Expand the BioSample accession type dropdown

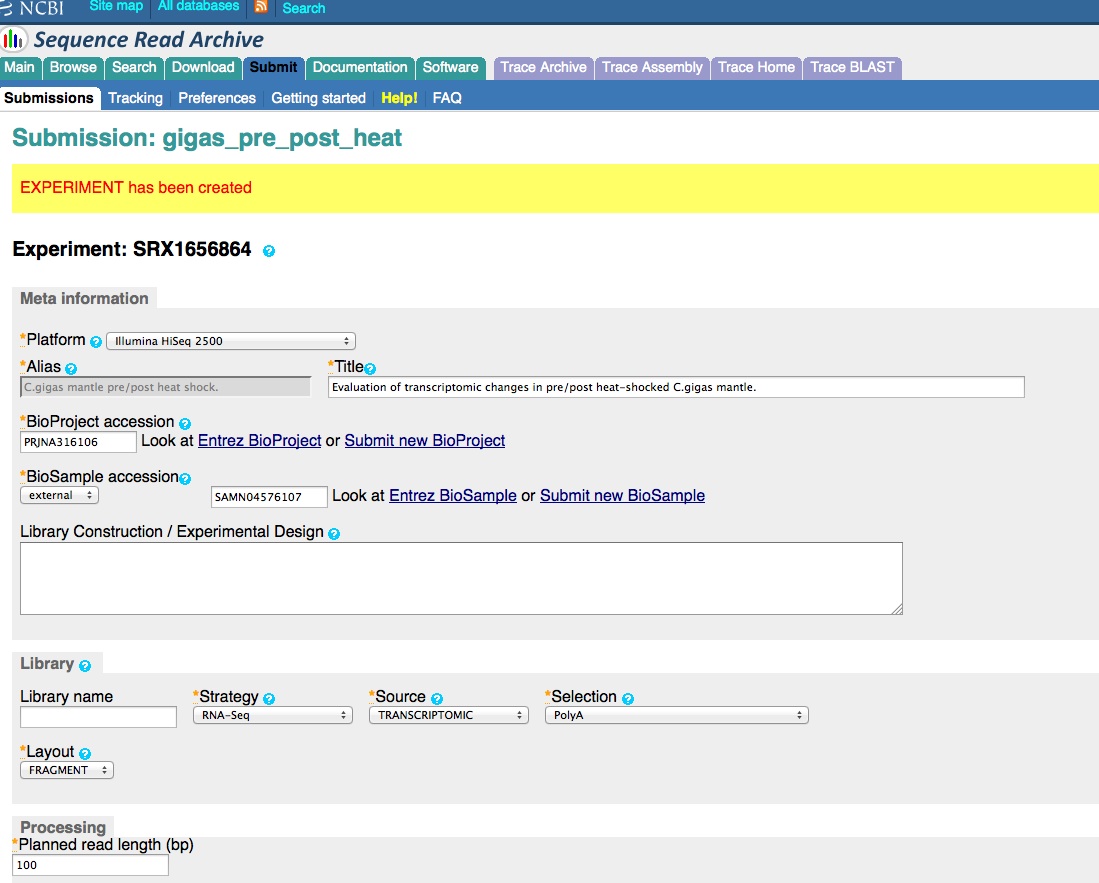[x=59, y=495]
